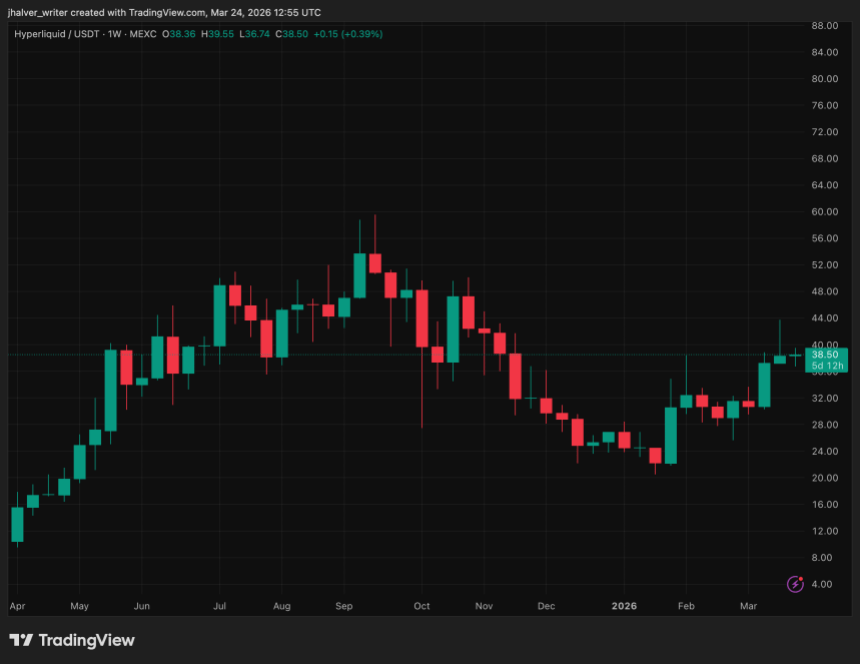Click the +0.15 (+0.39%) change value
The width and height of the screenshot is (860, 664).
pyautogui.click(x=348, y=34)
